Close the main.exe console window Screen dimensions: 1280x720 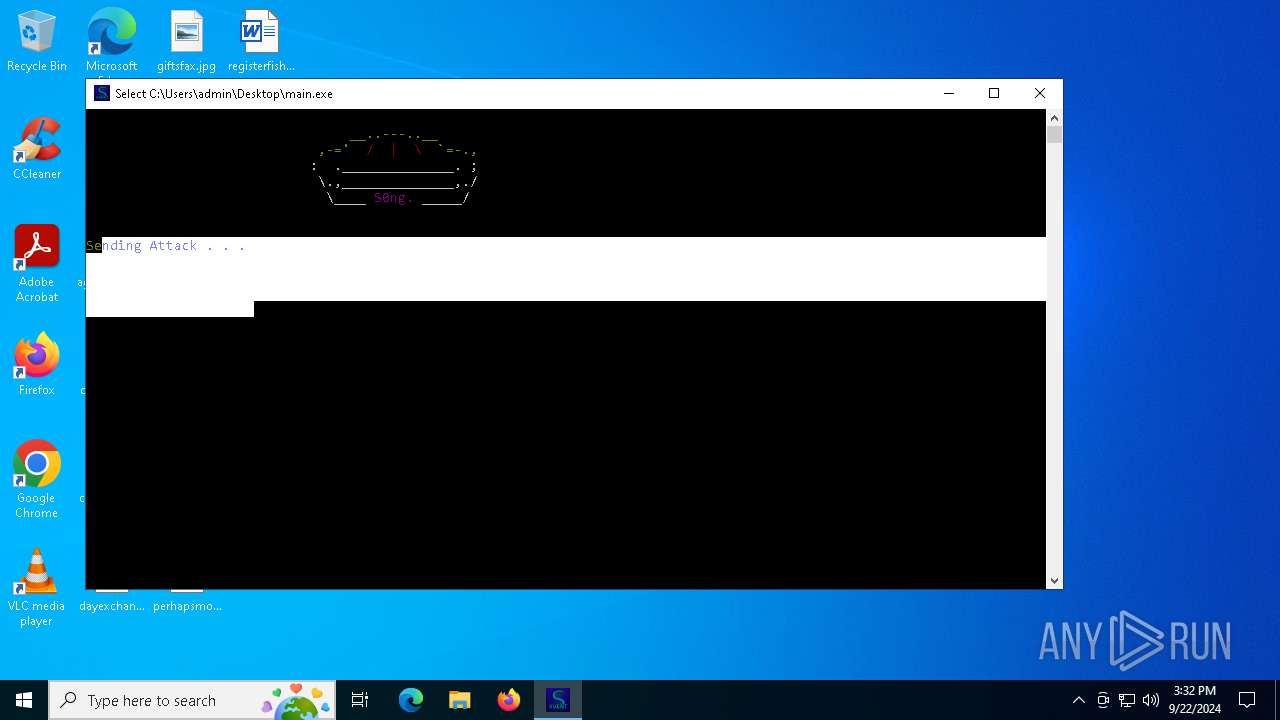(x=1040, y=93)
